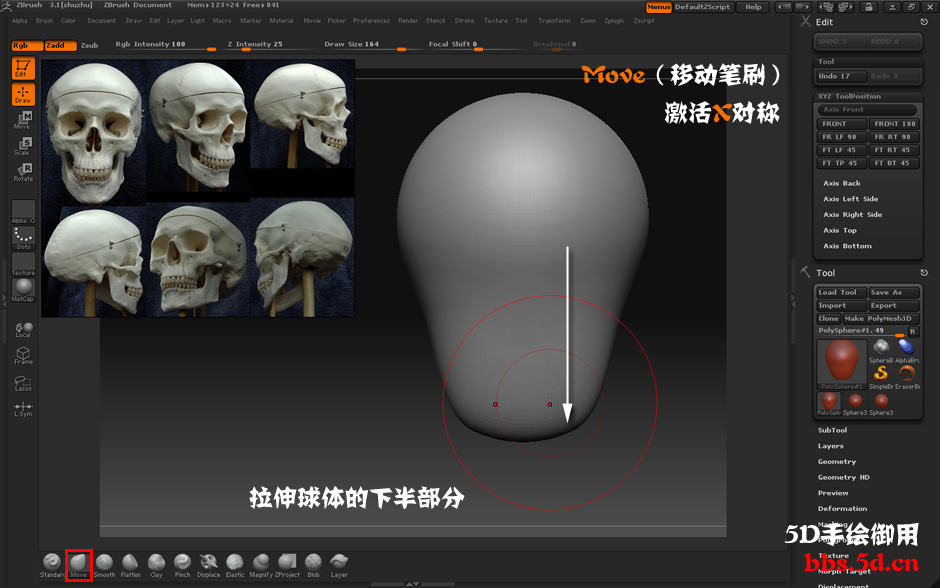The image size is (940, 588).
Task: Open the Alpha Off selector
Action: (x=23, y=212)
